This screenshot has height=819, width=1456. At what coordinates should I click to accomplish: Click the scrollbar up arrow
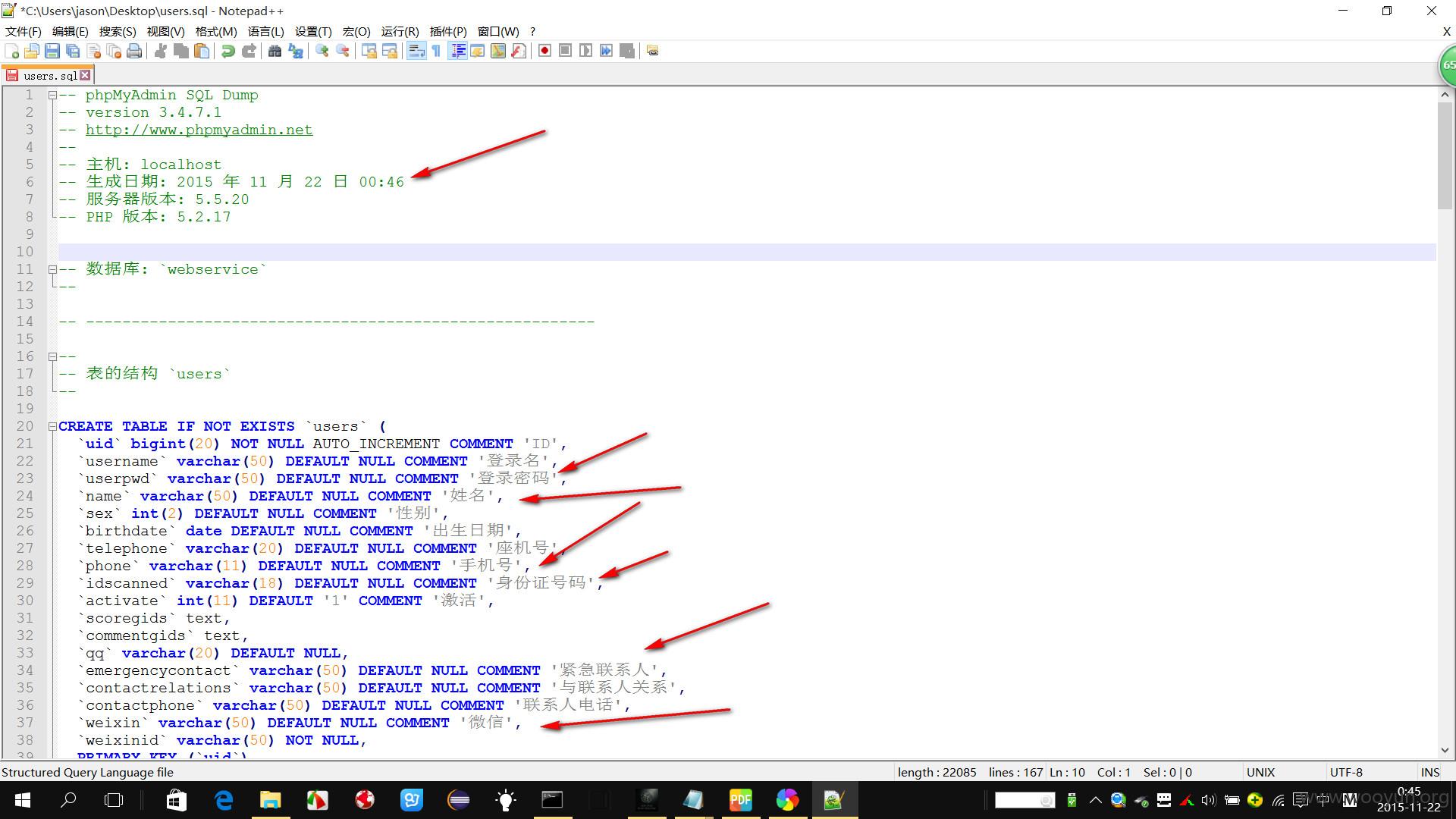1445,94
